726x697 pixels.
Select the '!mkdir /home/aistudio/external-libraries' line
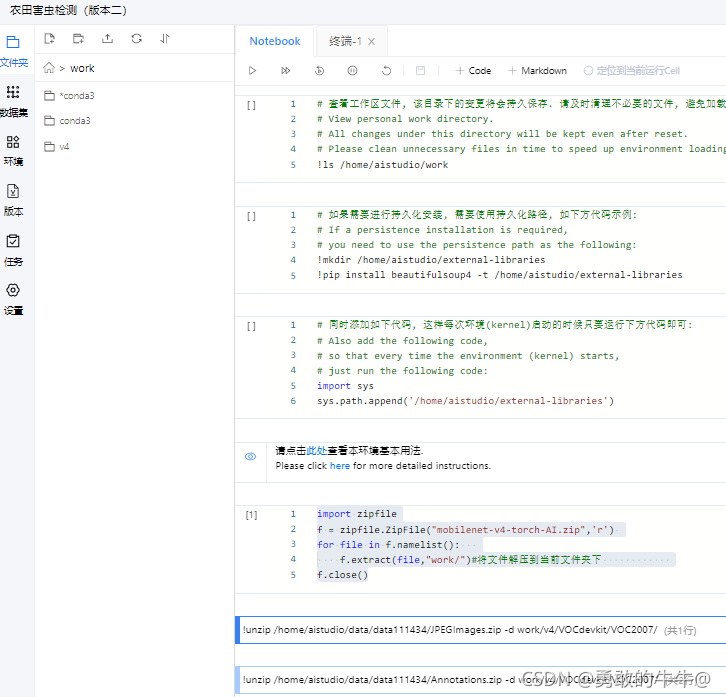click(x=431, y=260)
